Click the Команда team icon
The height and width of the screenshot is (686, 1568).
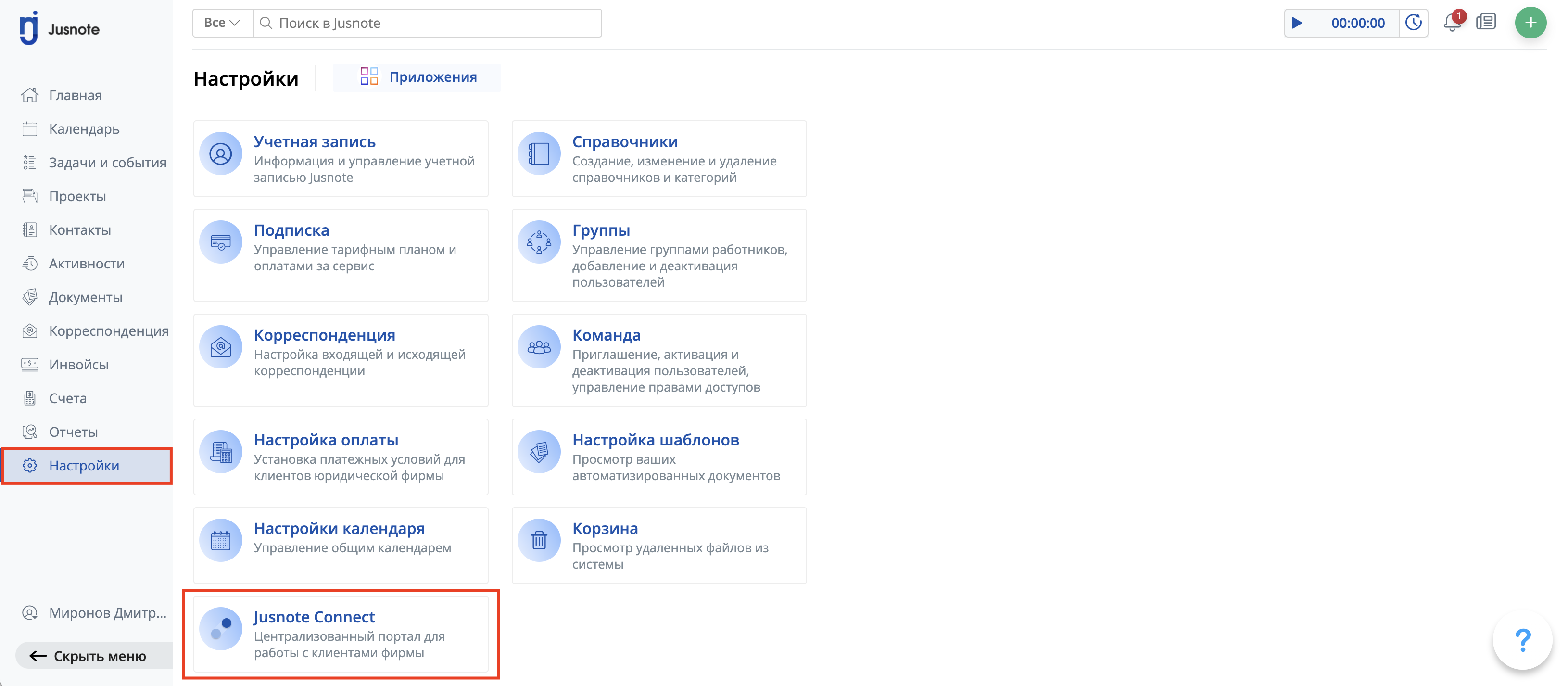[539, 347]
